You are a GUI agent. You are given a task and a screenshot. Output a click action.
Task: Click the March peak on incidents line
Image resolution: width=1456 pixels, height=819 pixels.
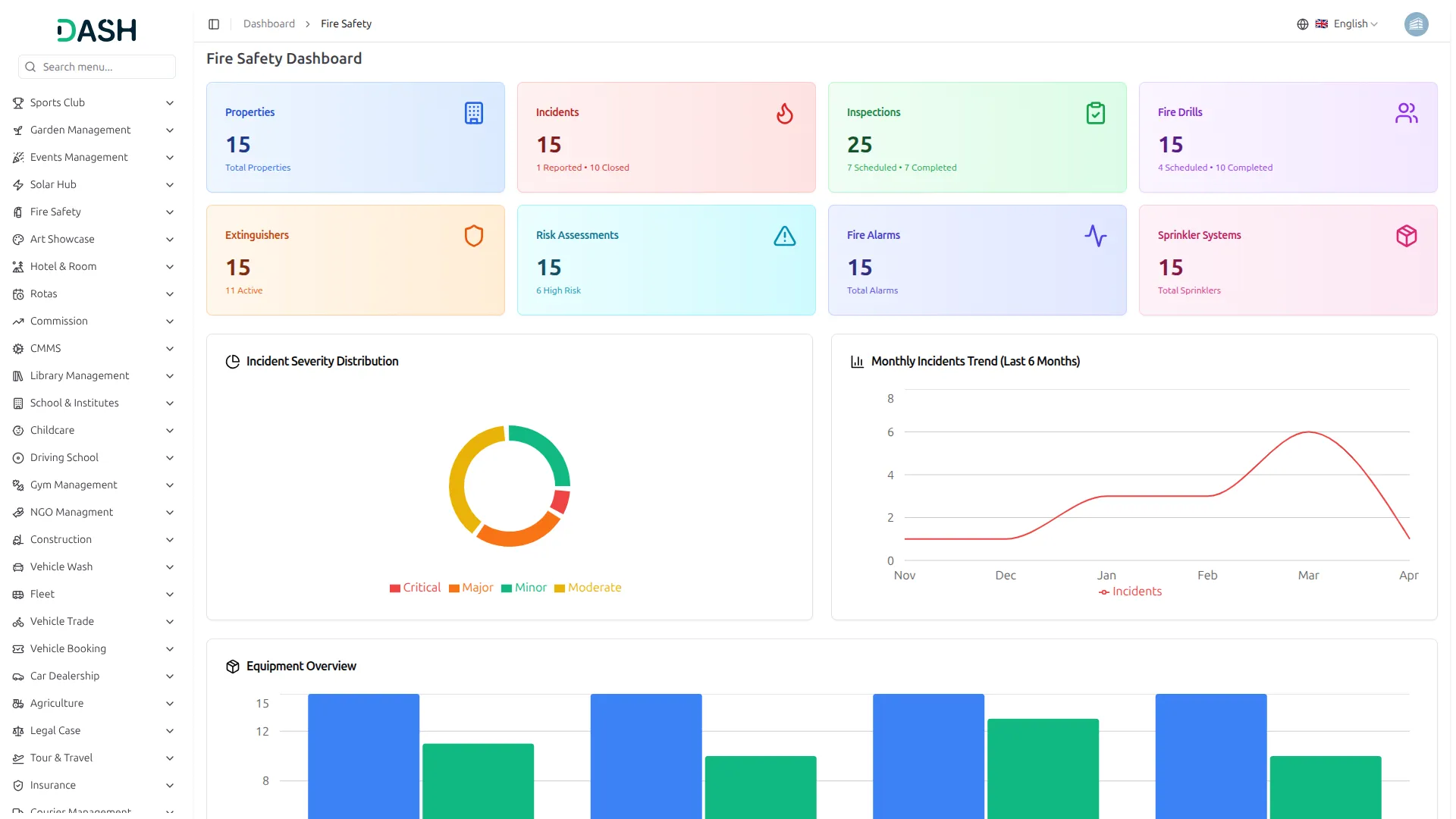coord(1309,432)
